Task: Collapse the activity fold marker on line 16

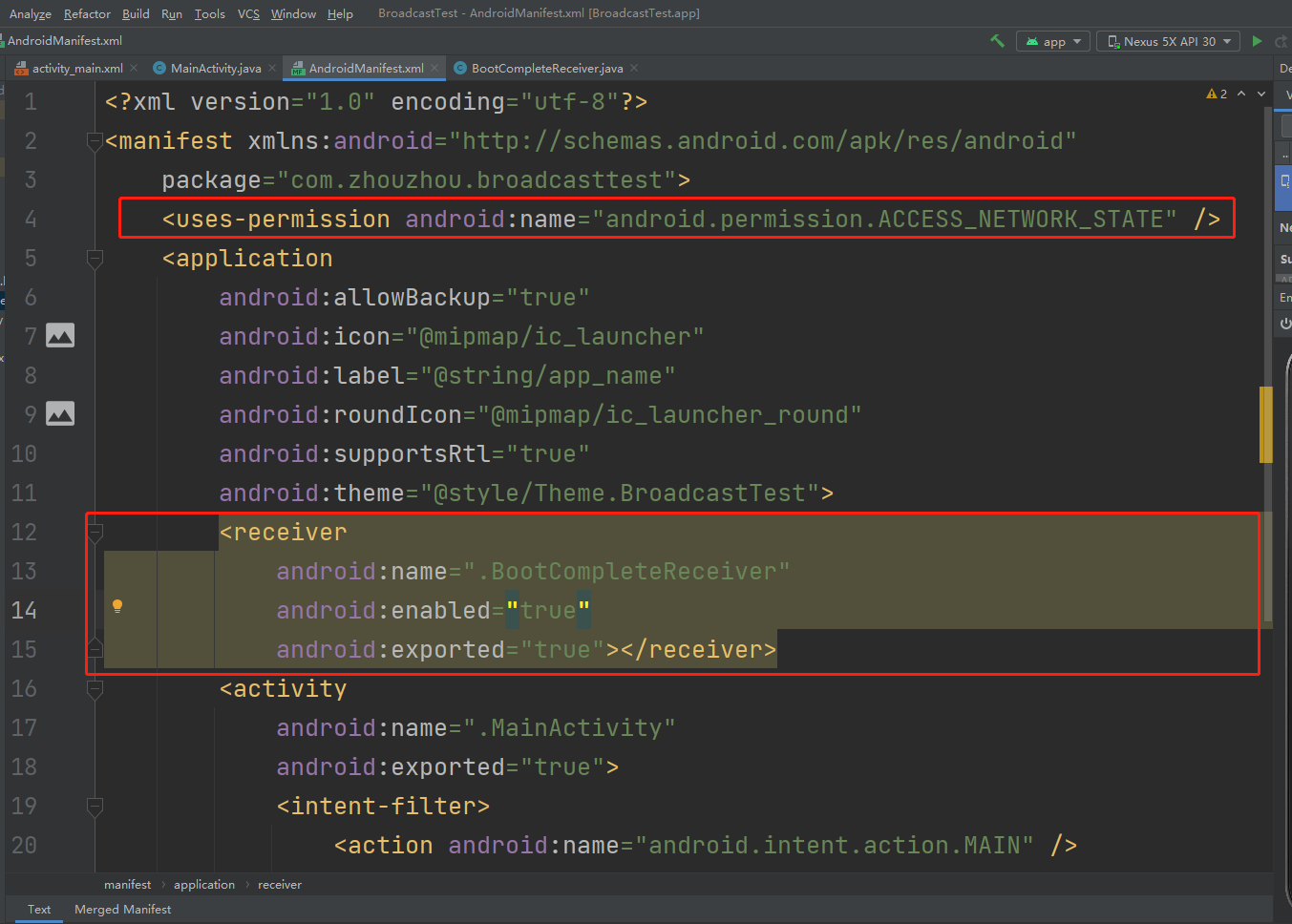Action: (95, 689)
